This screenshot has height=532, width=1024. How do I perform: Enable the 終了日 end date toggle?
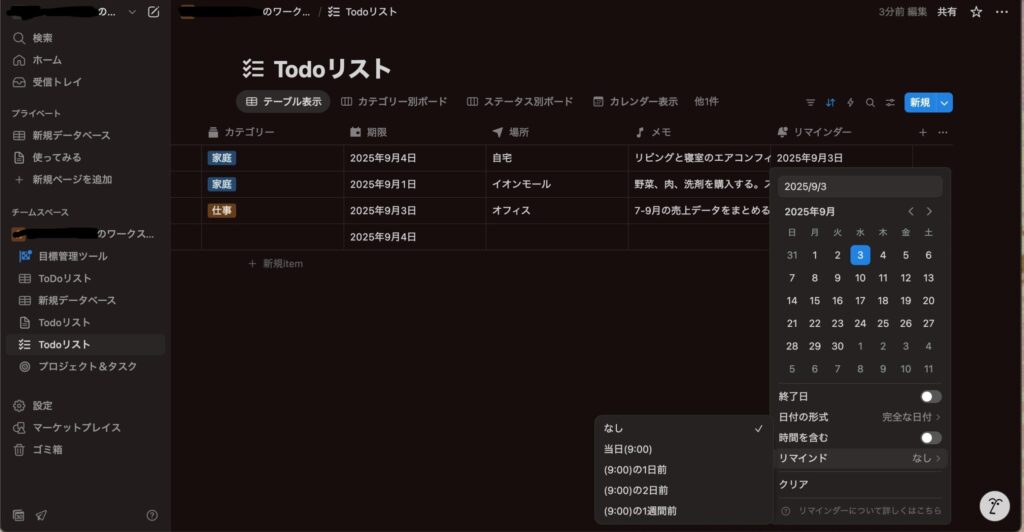pyautogui.click(x=930, y=397)
